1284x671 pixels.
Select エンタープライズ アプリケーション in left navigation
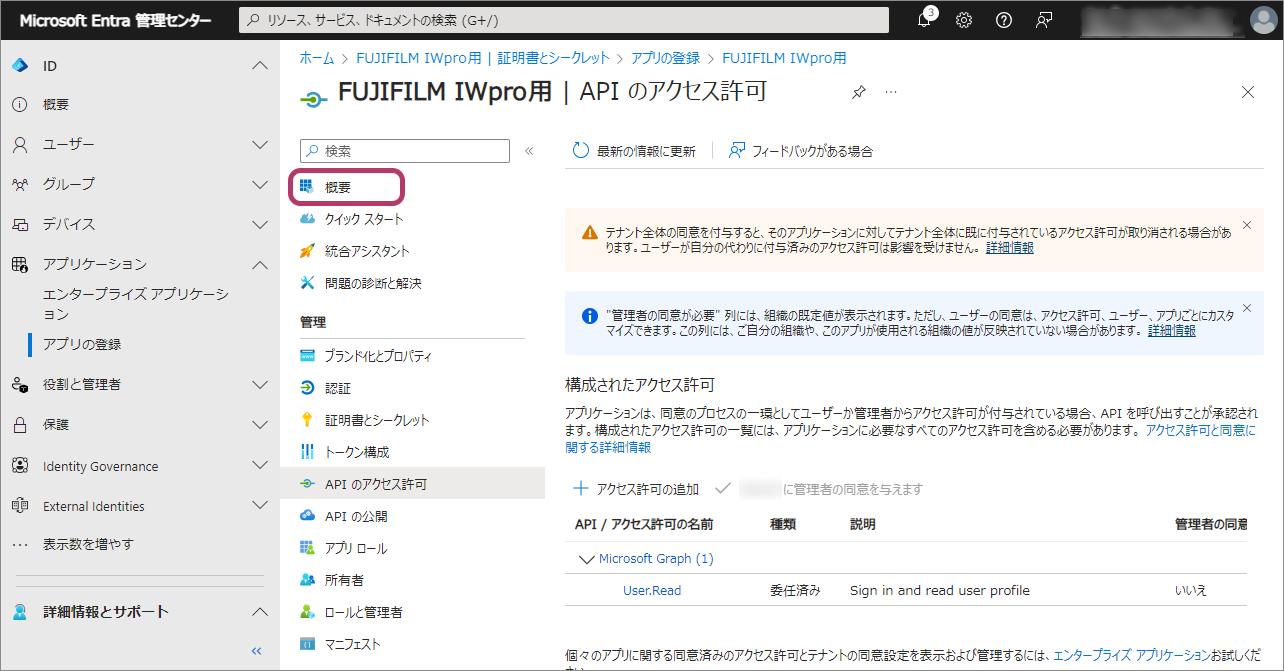[136, 304]
